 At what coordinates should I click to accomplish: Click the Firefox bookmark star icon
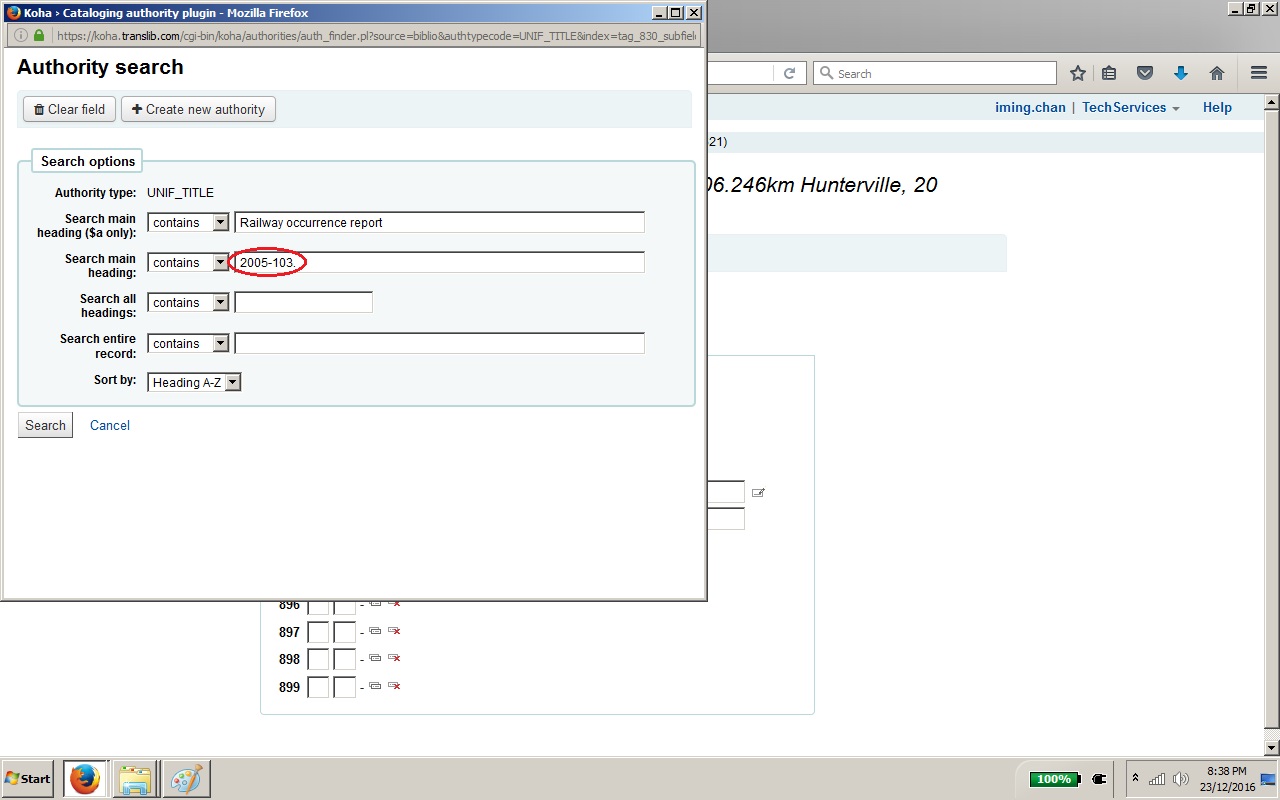1077,73
